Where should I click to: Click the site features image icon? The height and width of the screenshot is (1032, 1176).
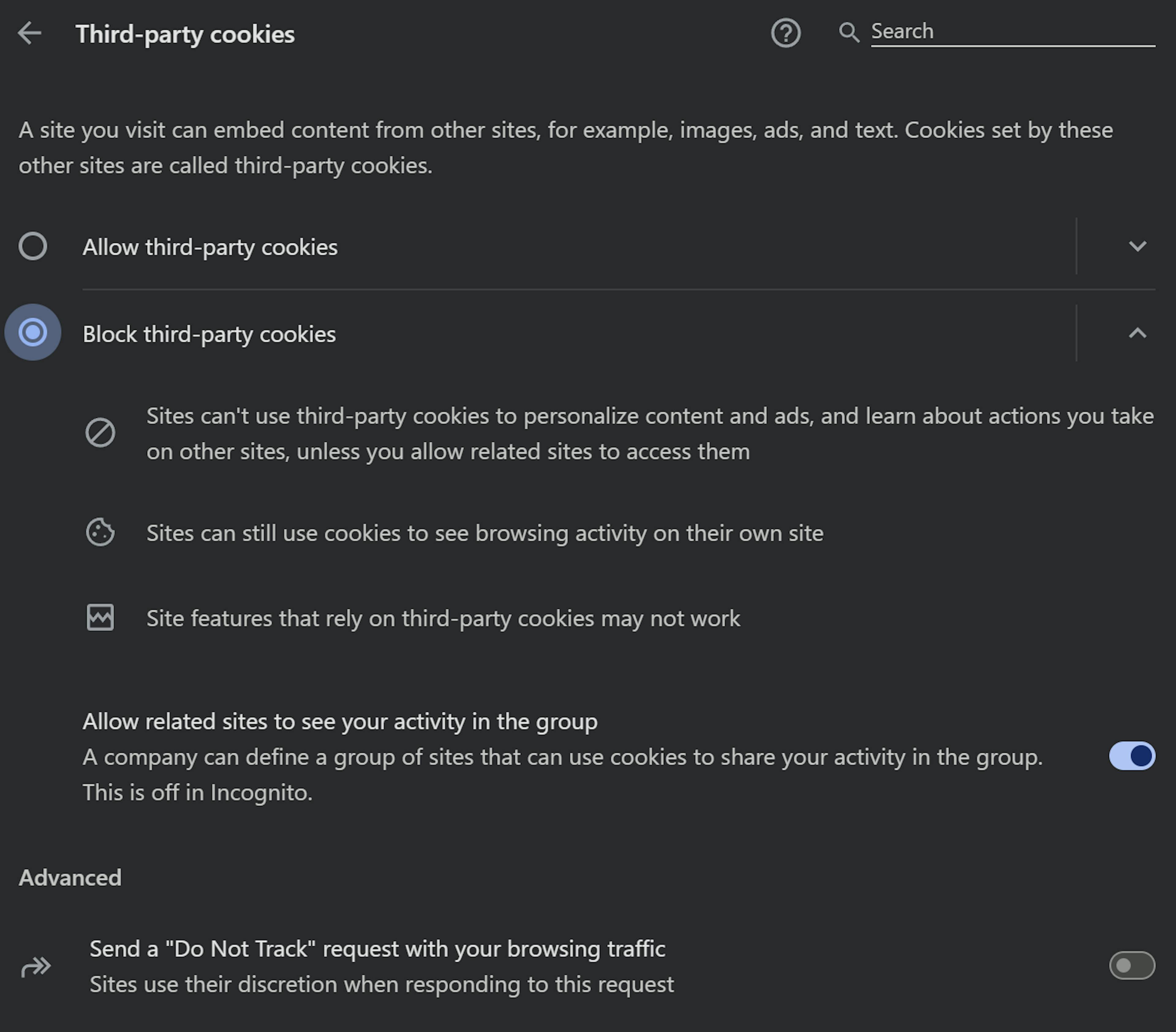pos(101,618)
